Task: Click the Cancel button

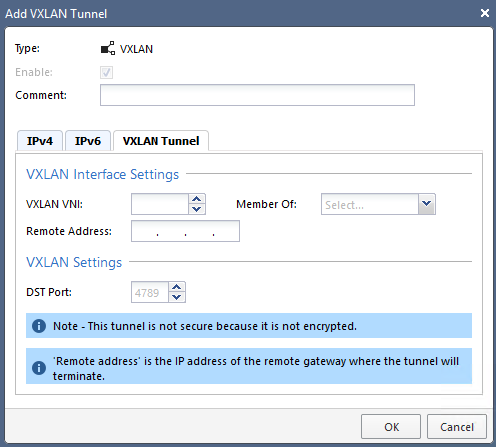Action: click(457, 427)
